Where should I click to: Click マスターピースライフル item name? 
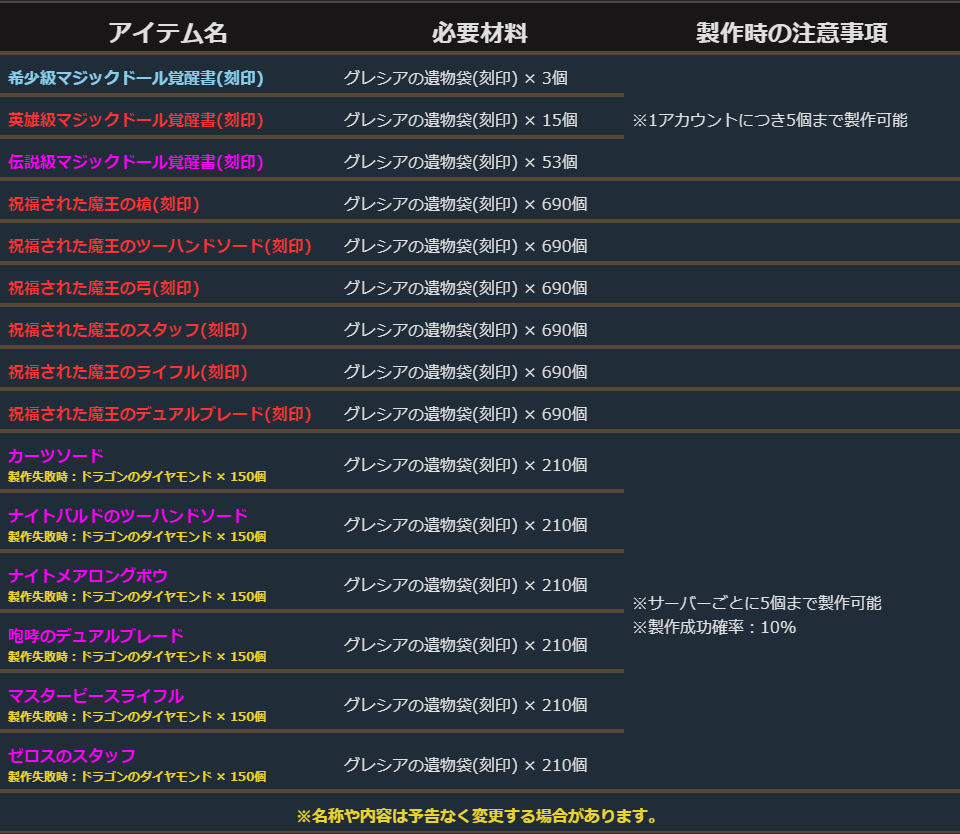pyautogui.click(x=96, y=696)
